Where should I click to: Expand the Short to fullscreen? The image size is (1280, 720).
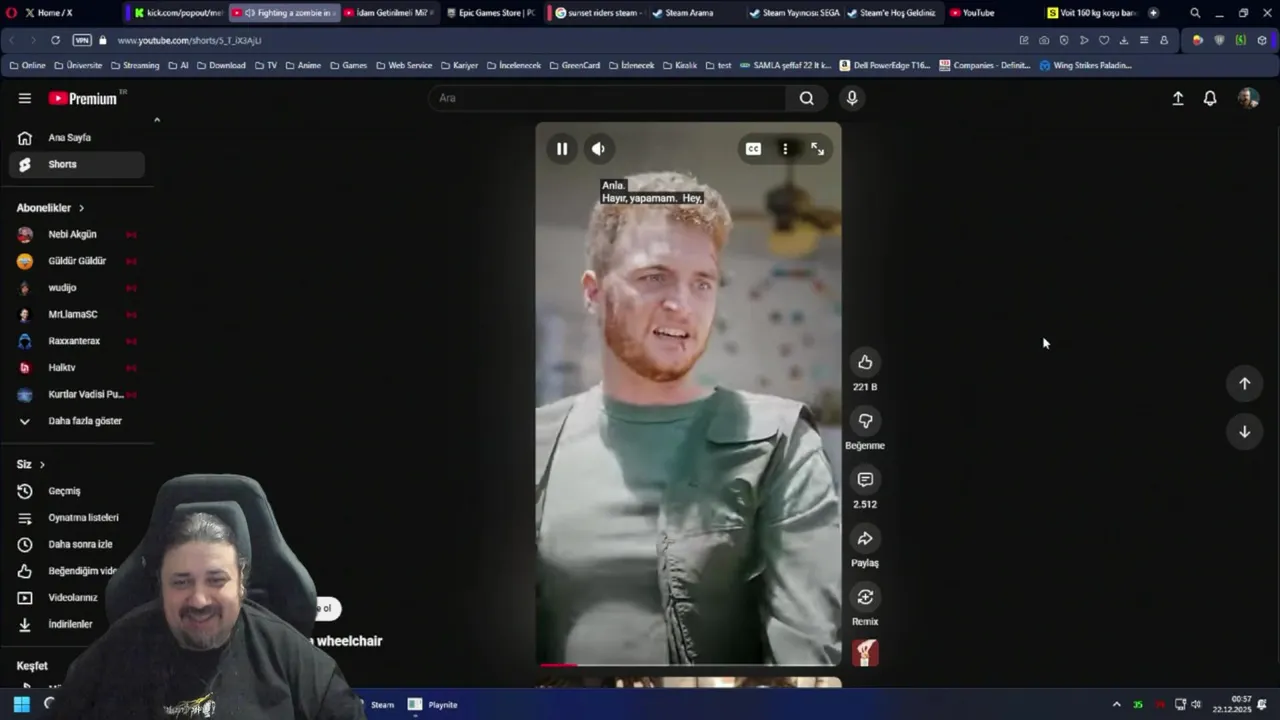pyautogui.click(x=817, y=149)
